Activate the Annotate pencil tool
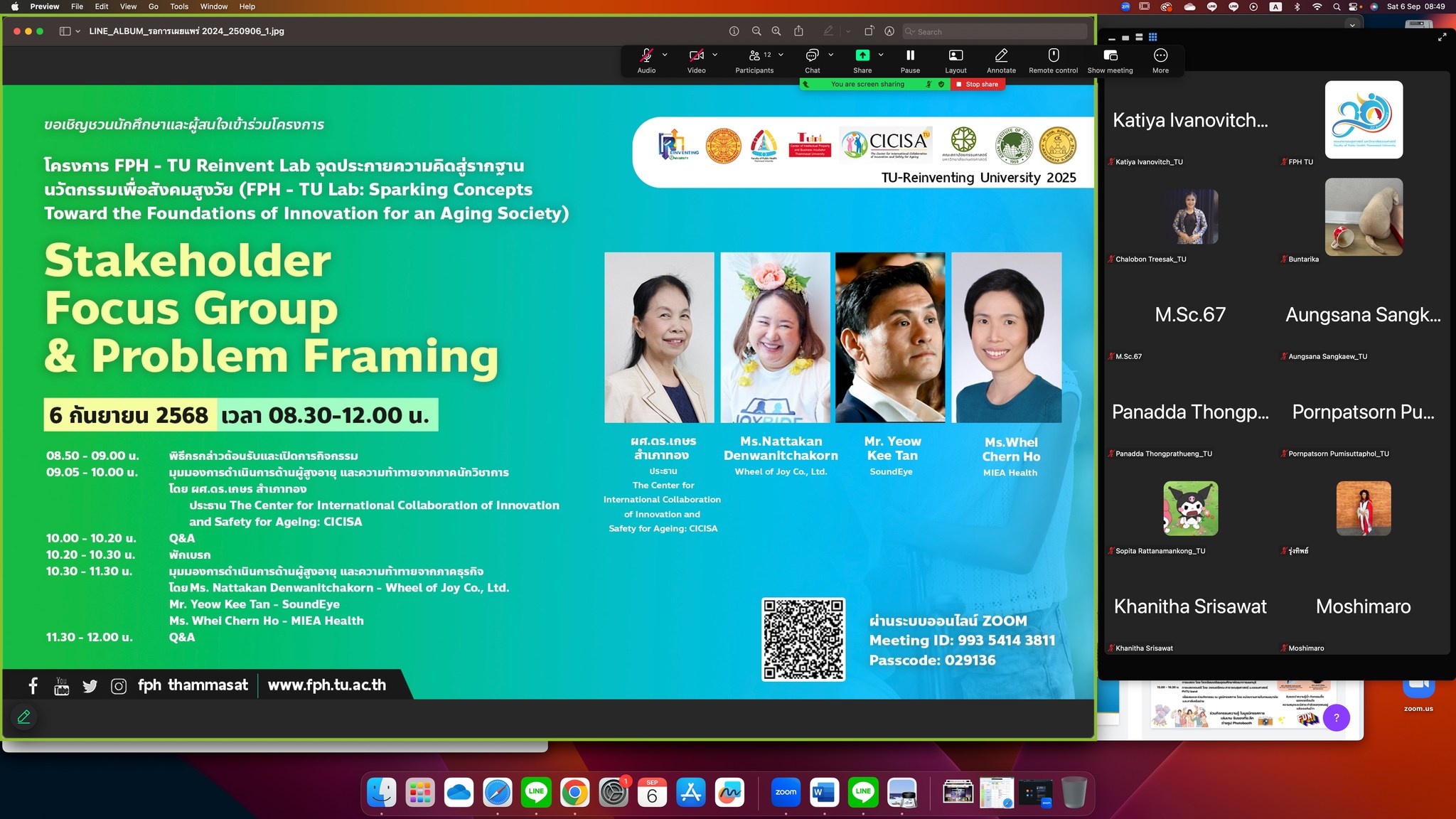 click(x=1001, y=60)
